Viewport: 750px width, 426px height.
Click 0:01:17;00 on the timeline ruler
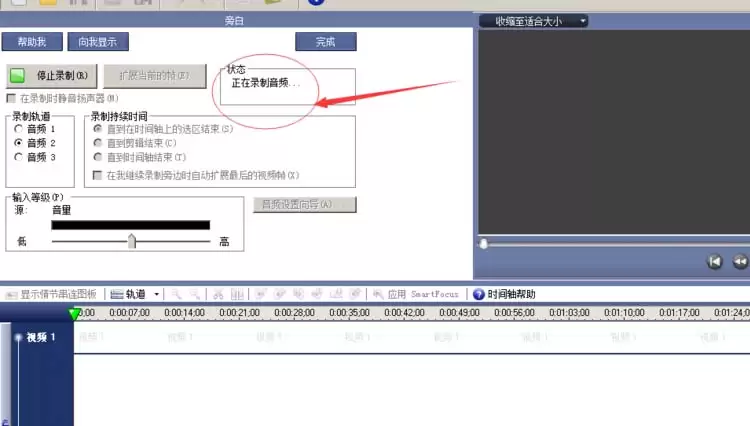pos(679,313)
